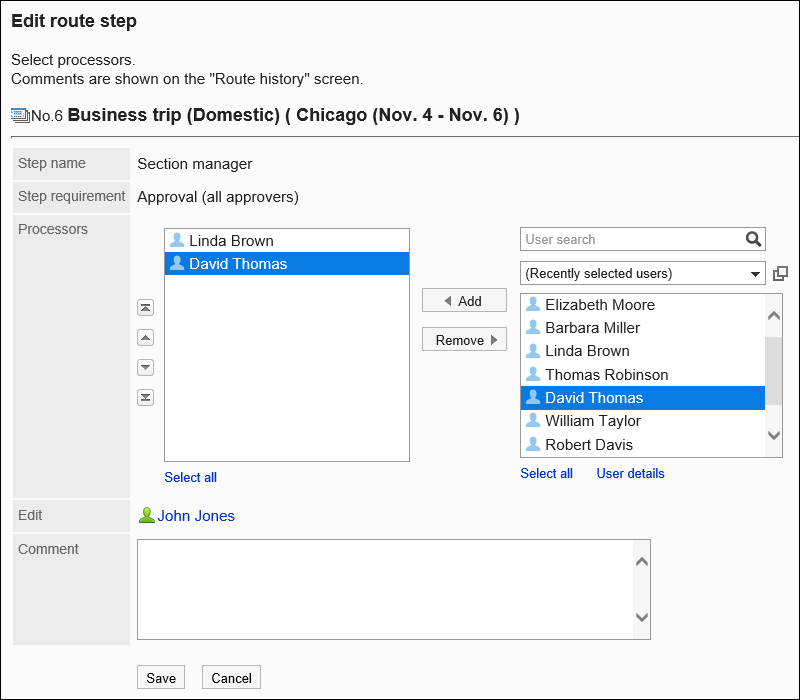
Task: Cancel editing the route step
Action: point(231,677)
